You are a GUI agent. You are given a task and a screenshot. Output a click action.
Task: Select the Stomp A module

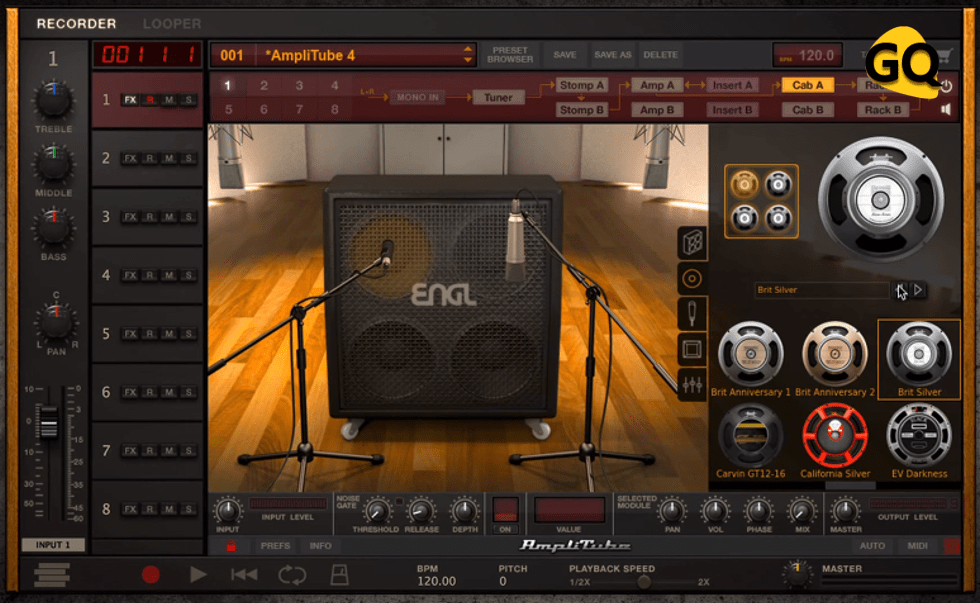click(x=581, y=85)
